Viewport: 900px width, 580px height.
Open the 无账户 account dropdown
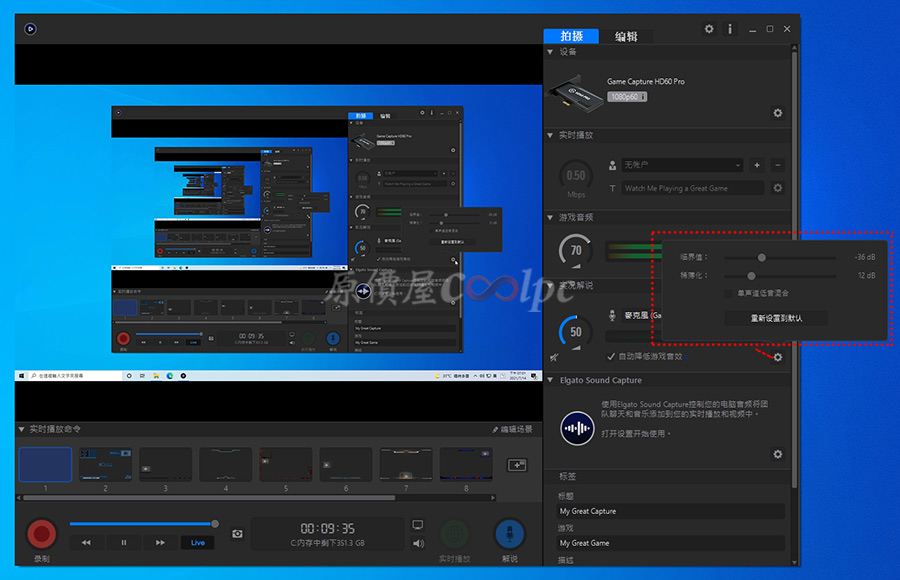[x=682, y=165]
